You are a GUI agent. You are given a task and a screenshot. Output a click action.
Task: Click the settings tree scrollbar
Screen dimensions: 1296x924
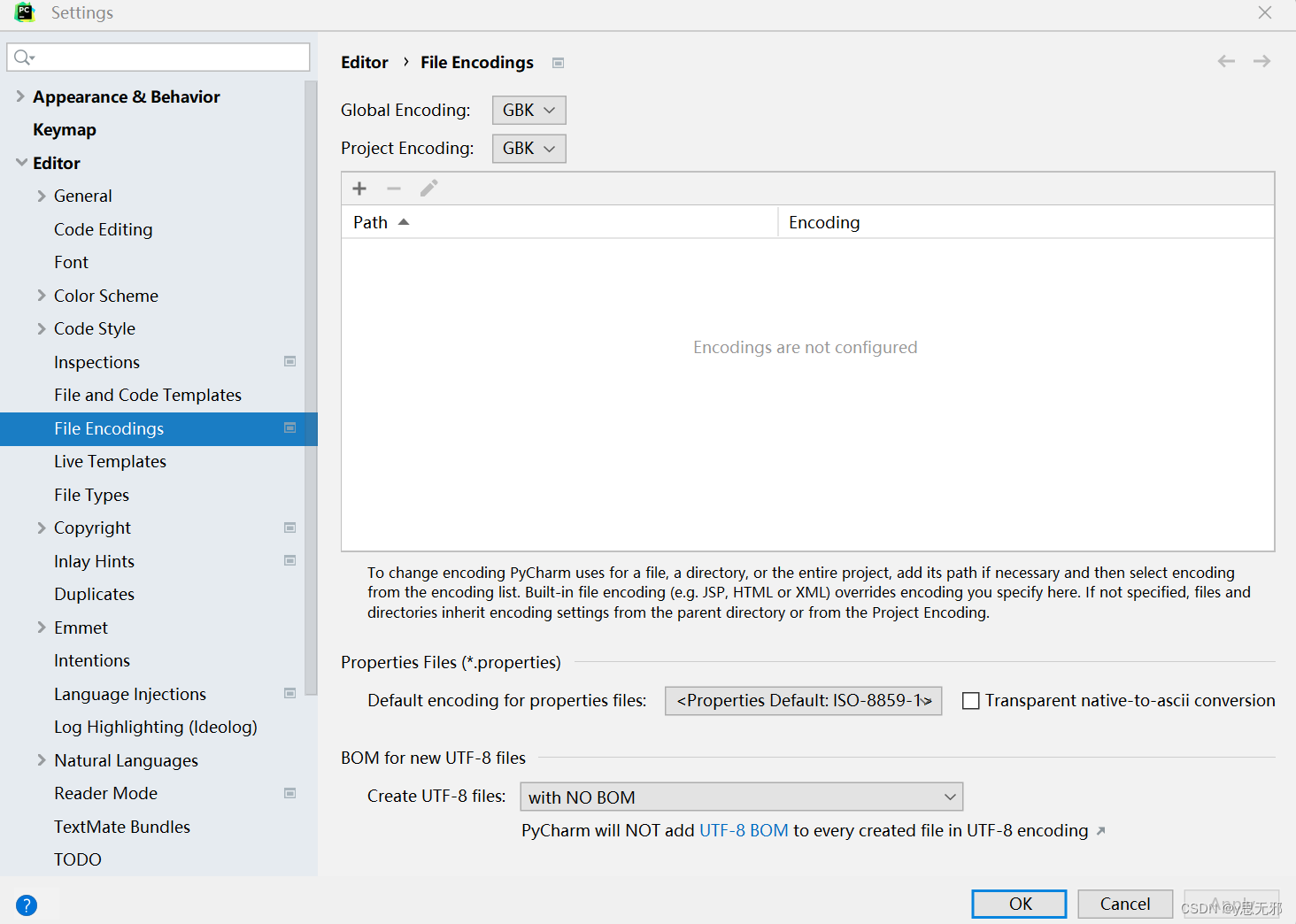(x=311, y=388)
